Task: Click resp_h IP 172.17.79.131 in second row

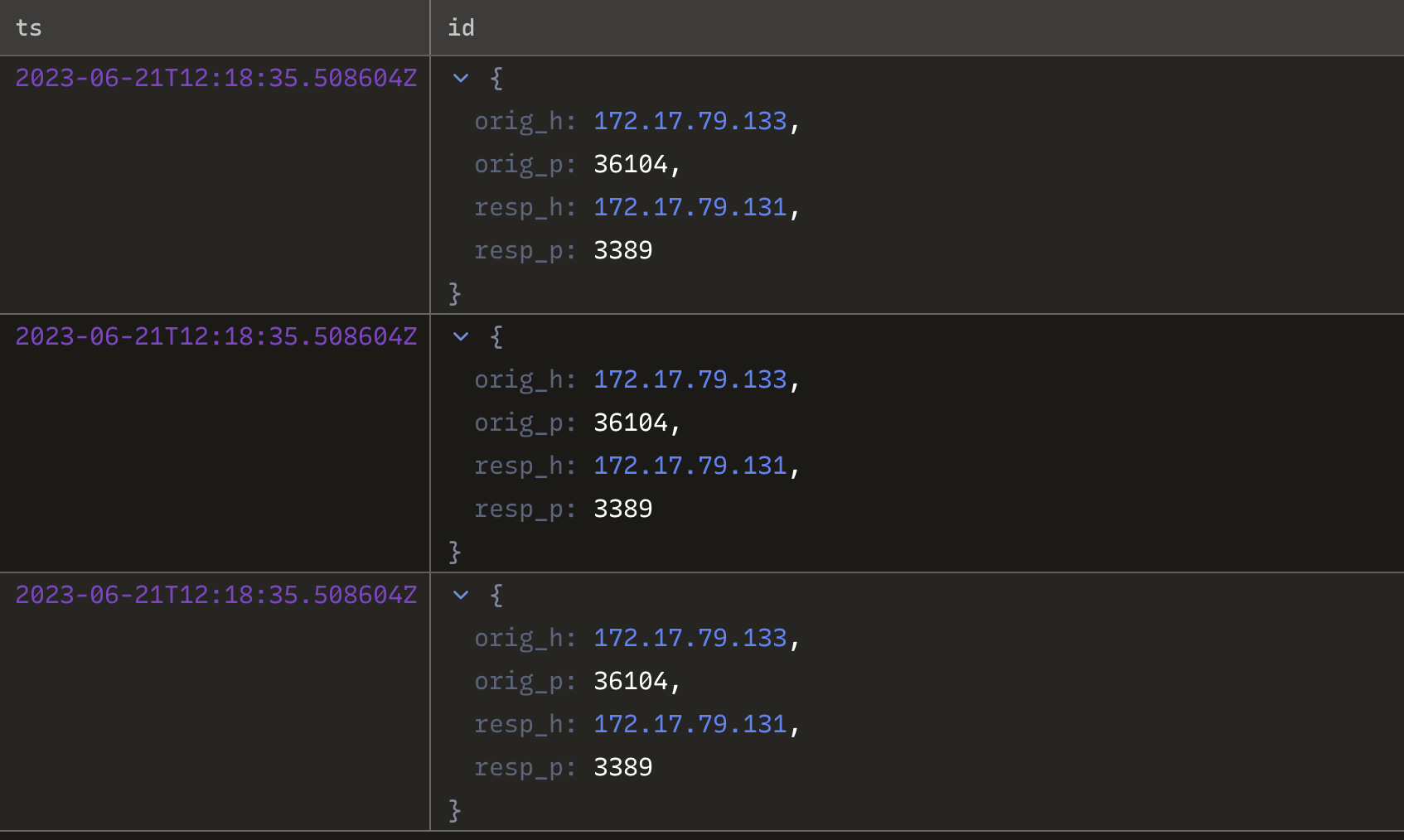Action: [x=690, y=466]
